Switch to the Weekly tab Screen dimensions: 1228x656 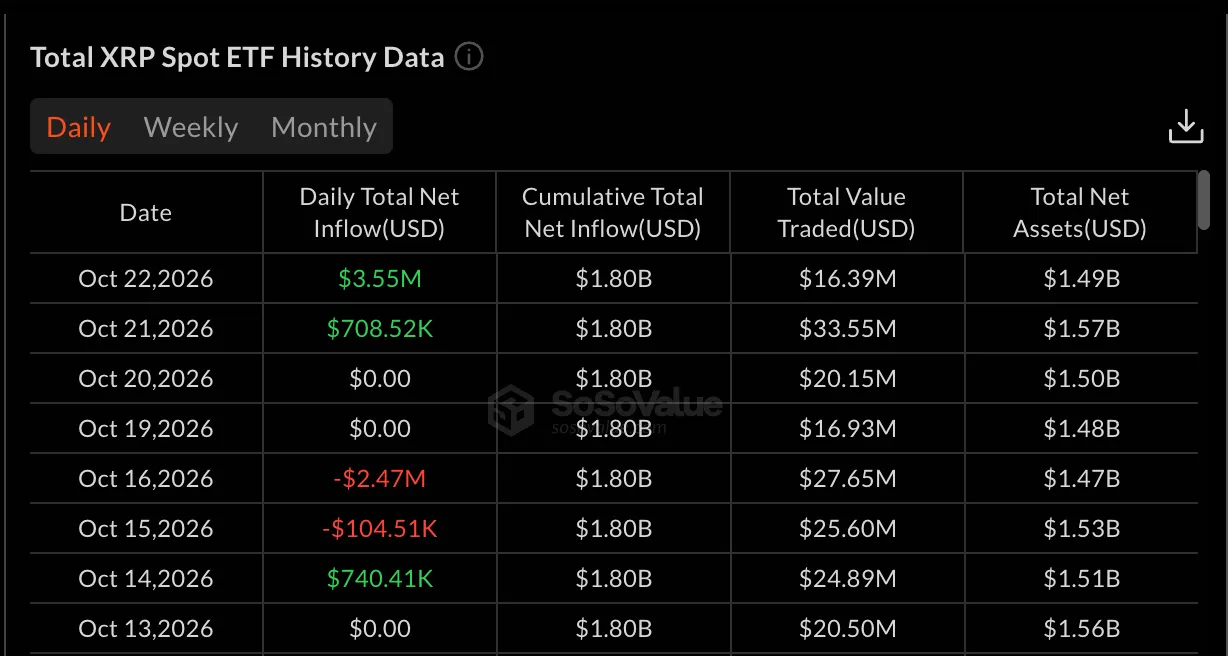click(x=191, y=127)
